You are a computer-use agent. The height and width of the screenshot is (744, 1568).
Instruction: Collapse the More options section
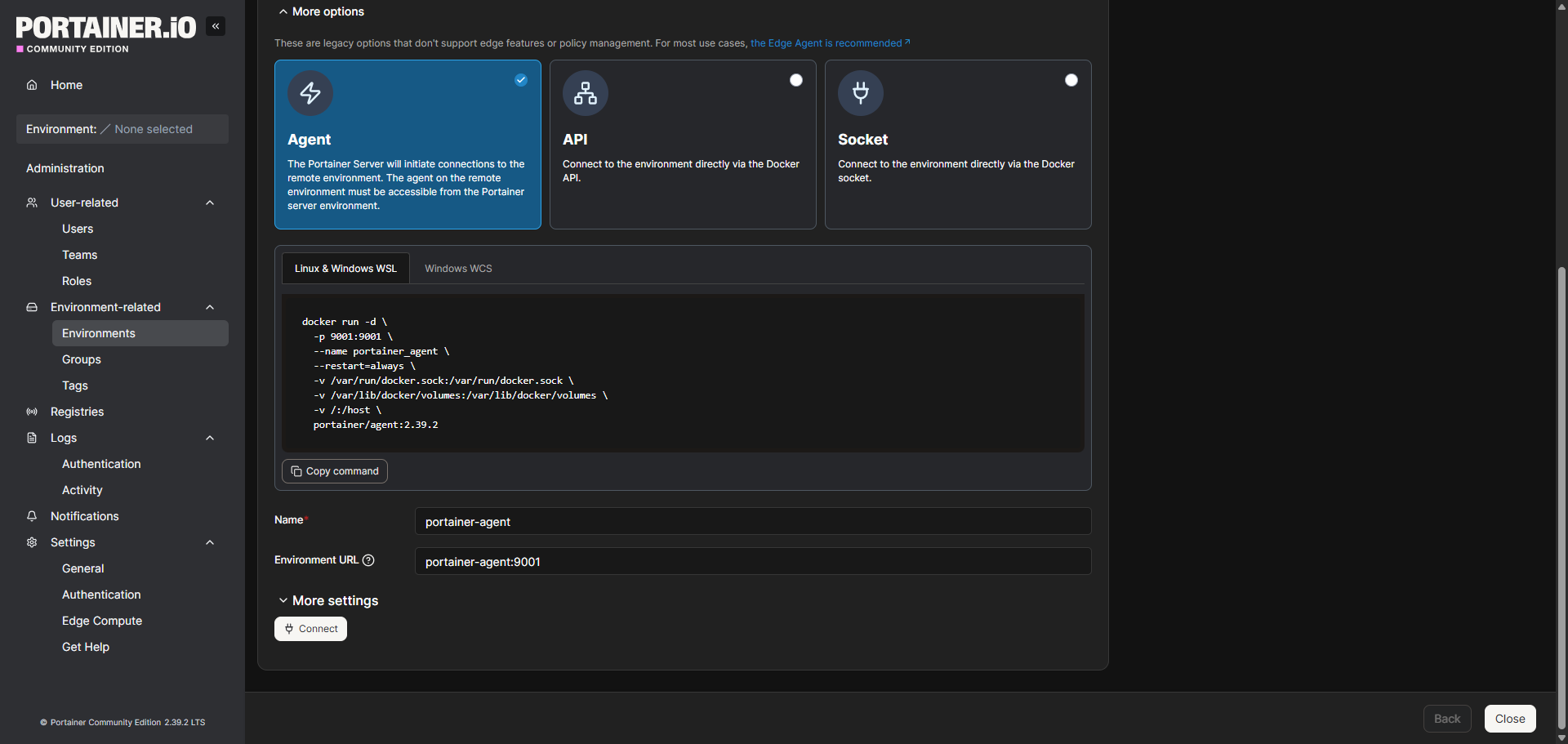click(321, 11)
